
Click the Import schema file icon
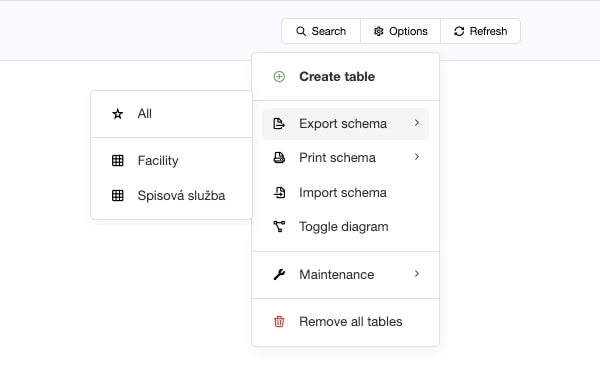[279, 192]
